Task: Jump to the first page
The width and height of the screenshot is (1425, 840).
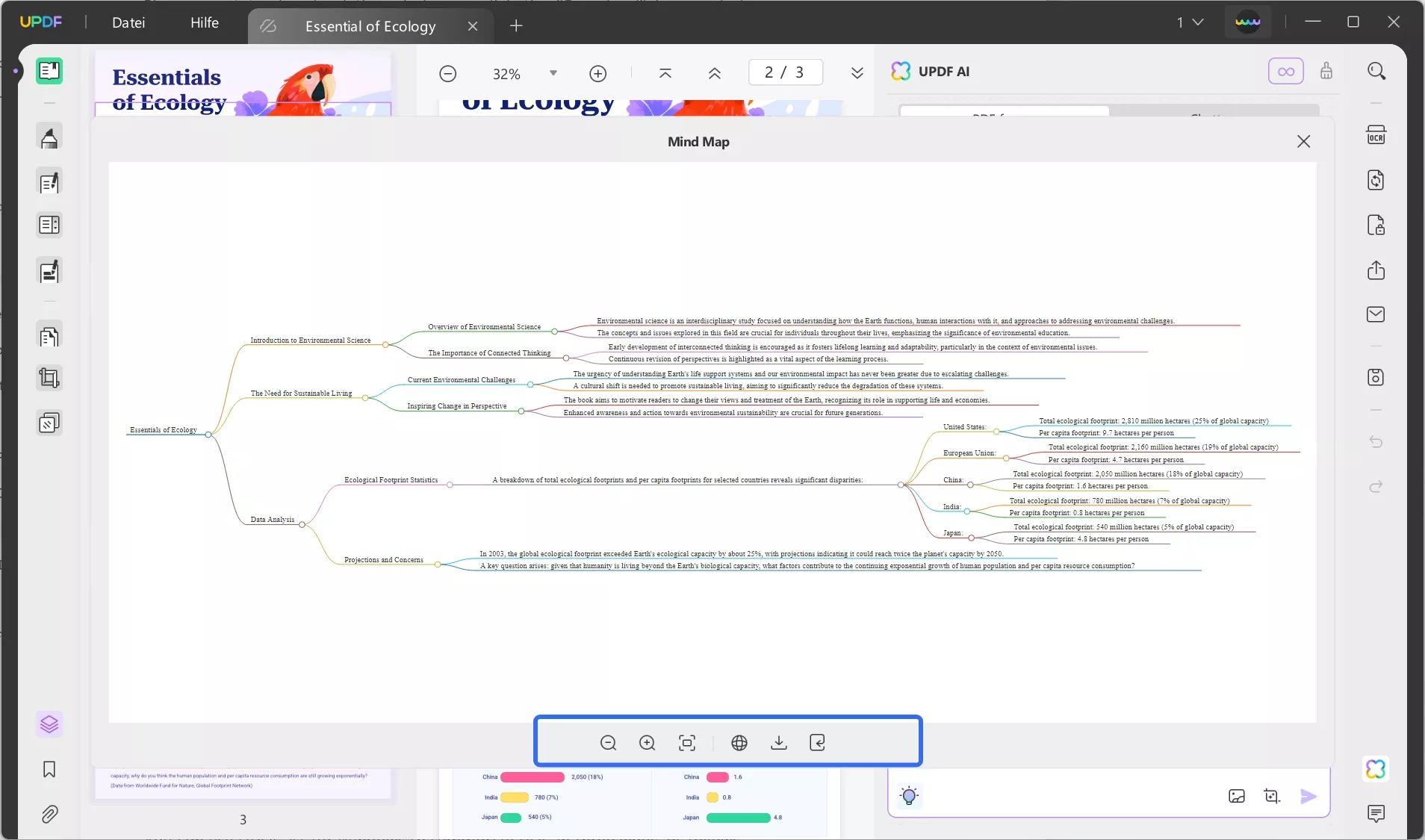Action: tap(665, 73)
